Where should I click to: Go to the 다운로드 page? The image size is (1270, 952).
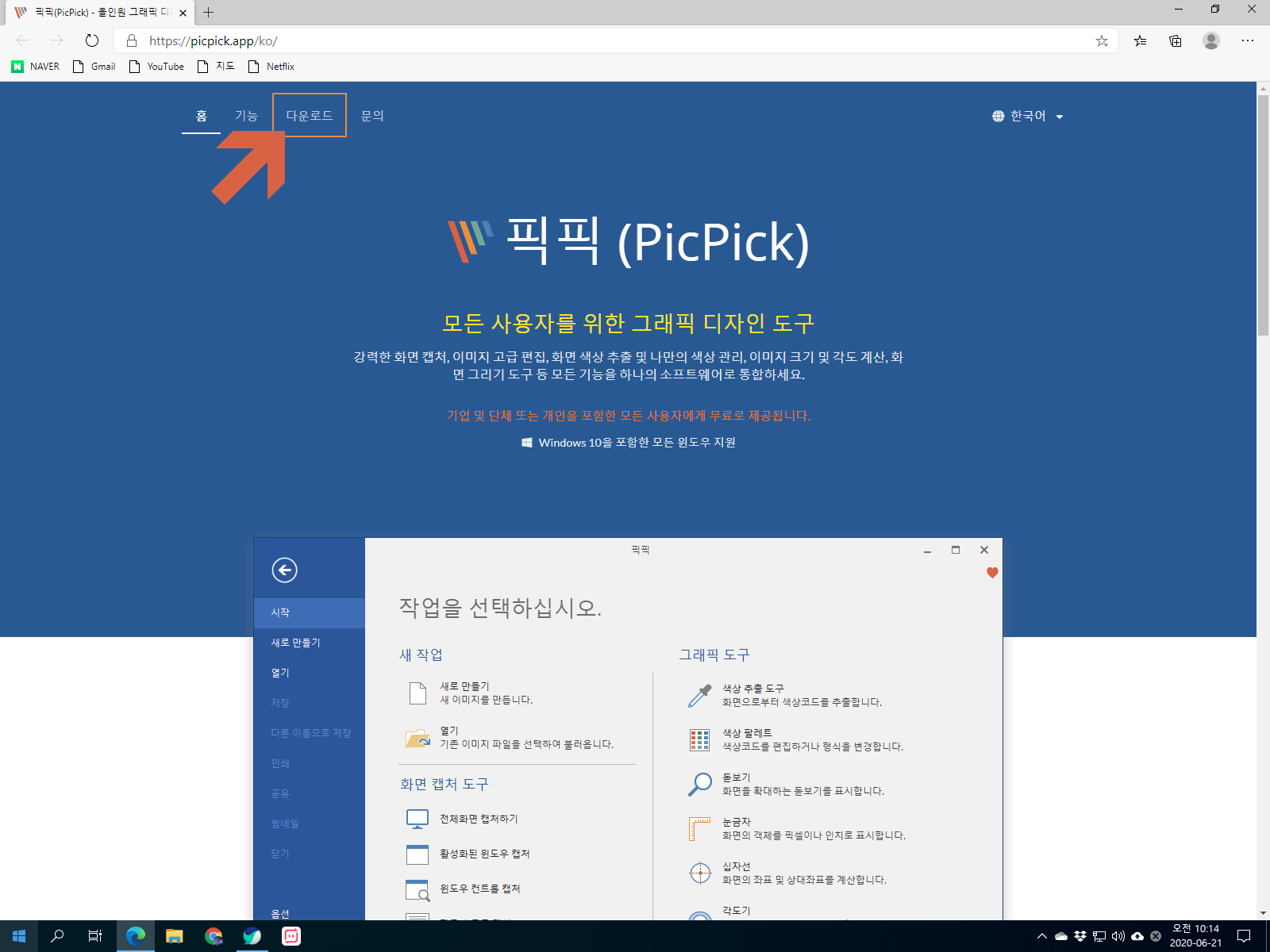pyautogui.click(x=310, y=116)
